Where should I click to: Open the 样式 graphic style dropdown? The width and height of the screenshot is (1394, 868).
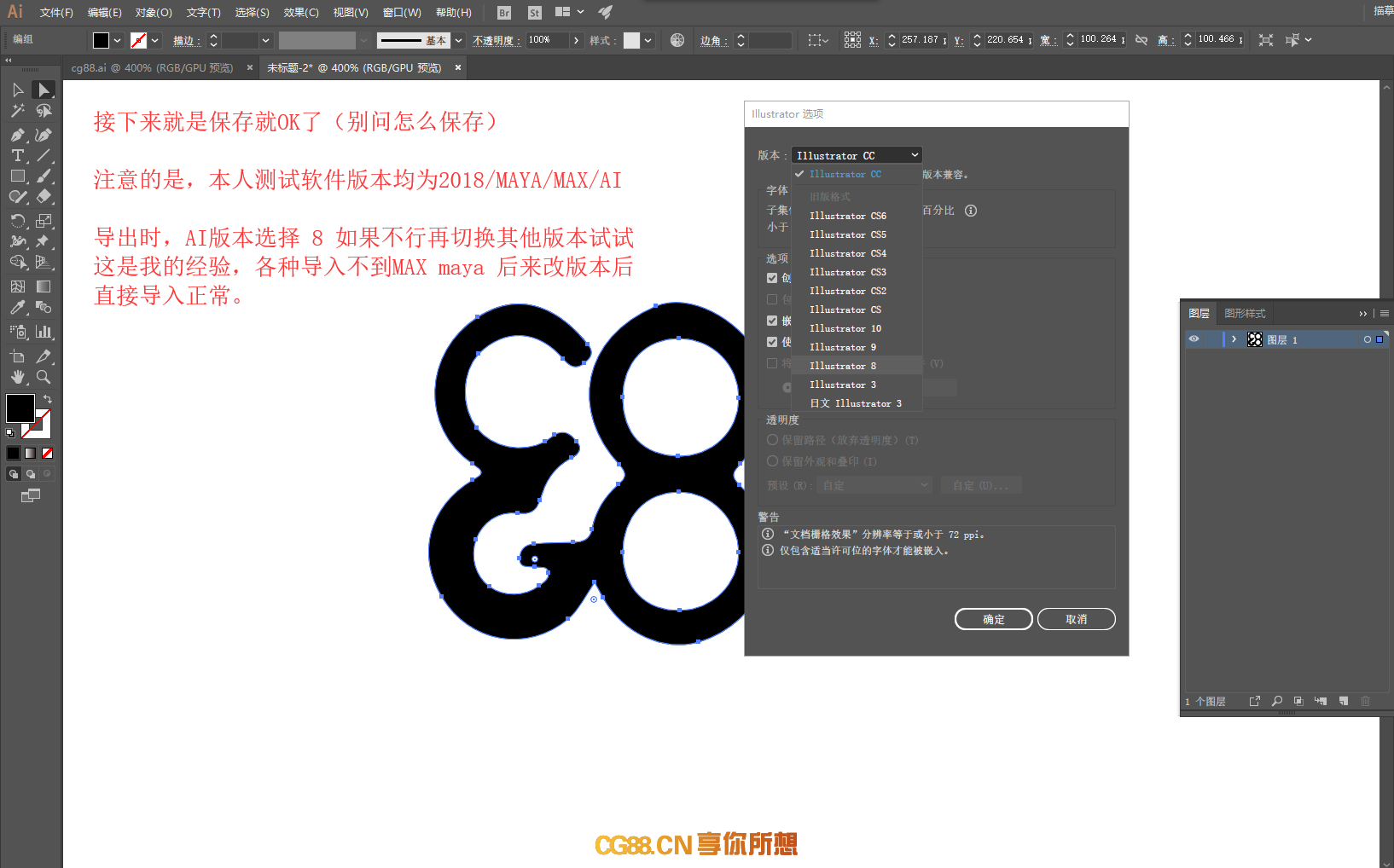coord(648,40)
